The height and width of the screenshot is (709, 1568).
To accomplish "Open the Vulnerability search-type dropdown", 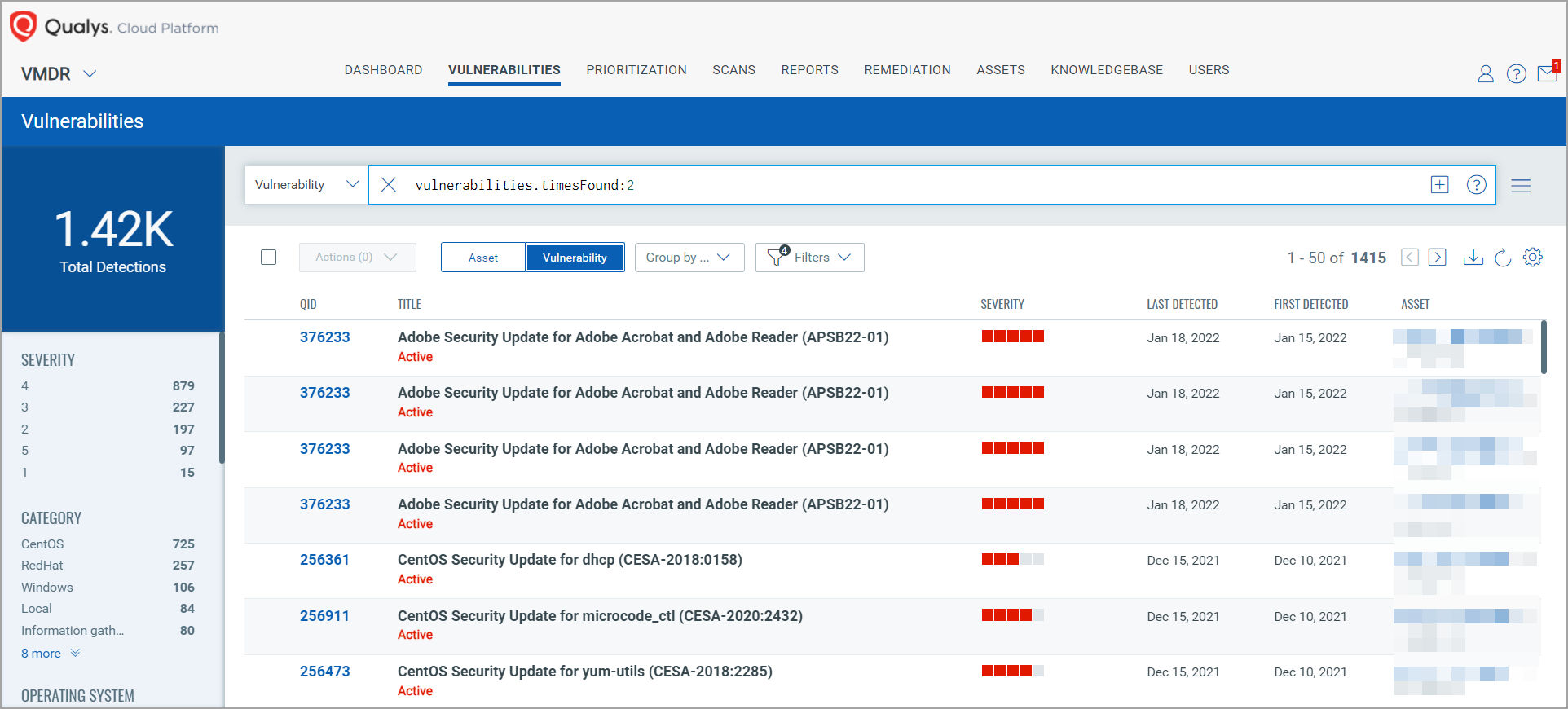I will tap(306, 185).
